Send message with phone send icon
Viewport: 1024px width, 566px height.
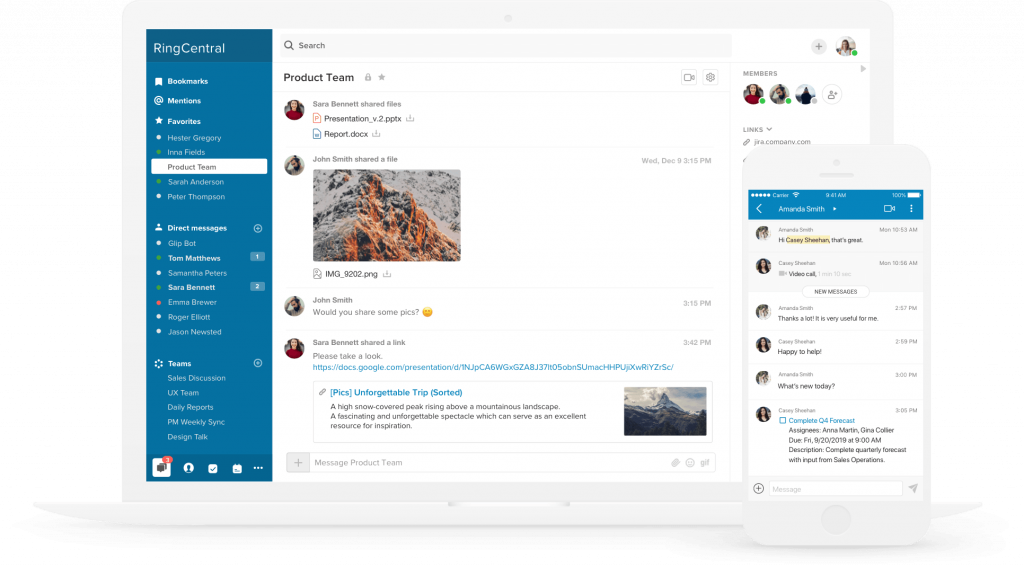tap(913, 488)
